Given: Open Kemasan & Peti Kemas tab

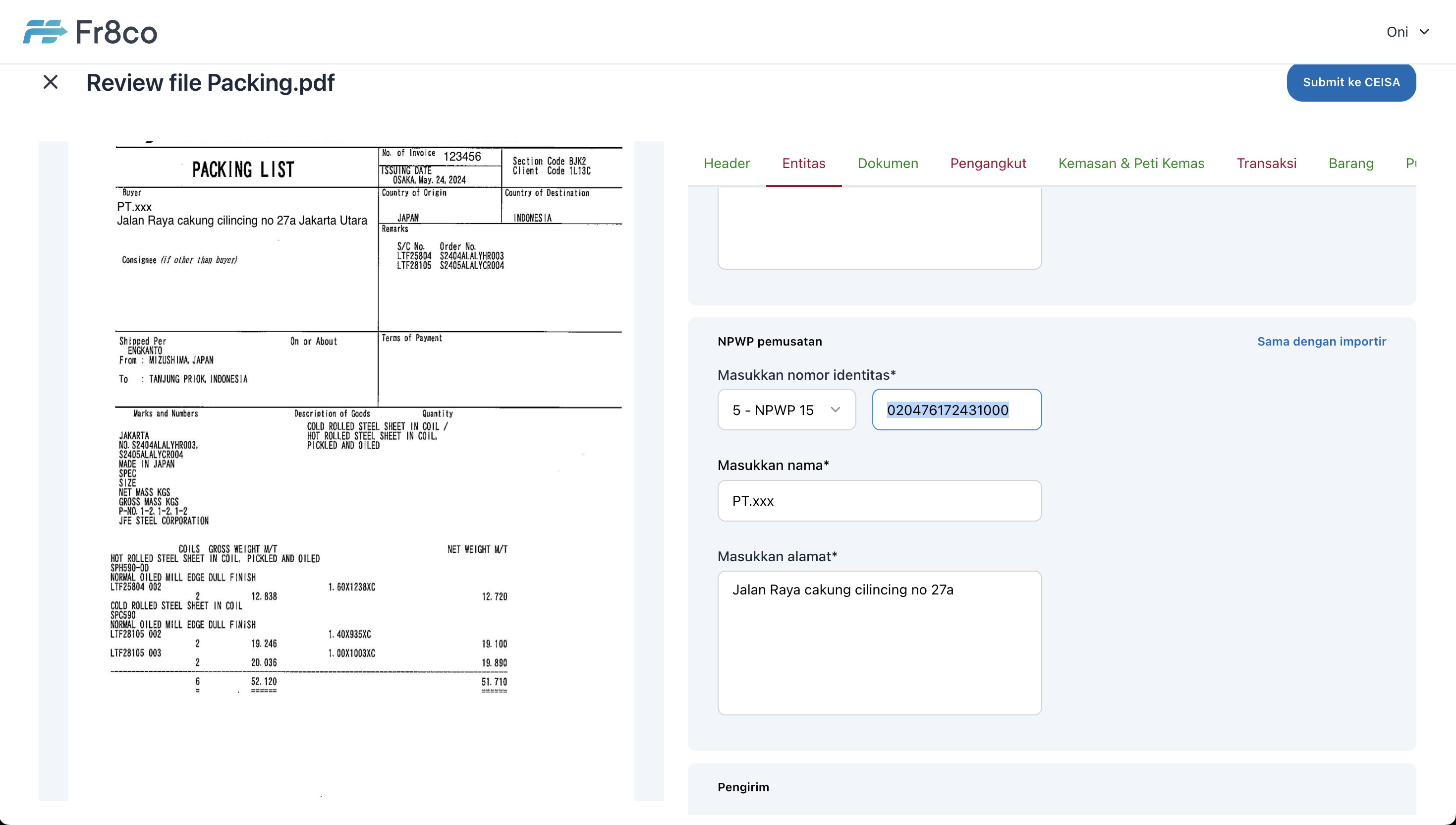Looking at the screenshot, I should (1131, 163).
